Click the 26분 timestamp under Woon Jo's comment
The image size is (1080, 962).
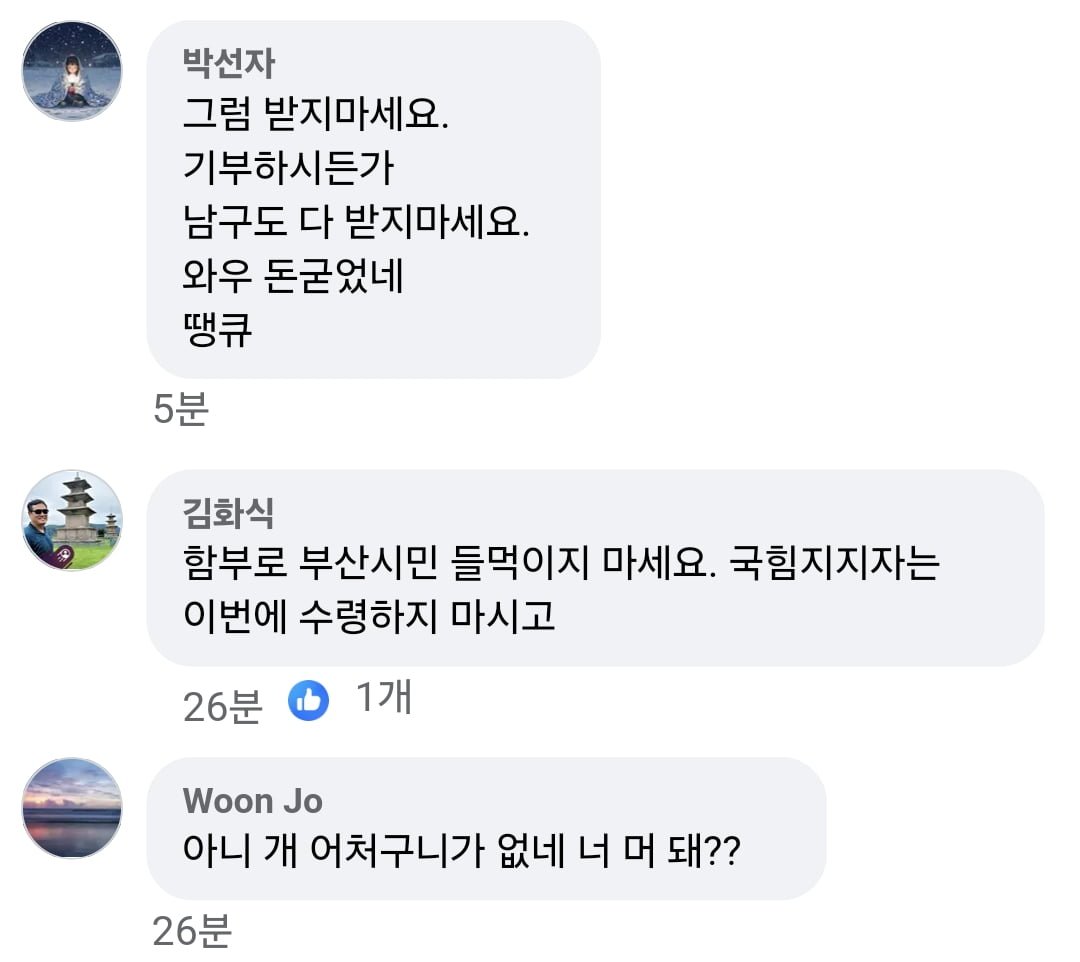pos(192,931)
